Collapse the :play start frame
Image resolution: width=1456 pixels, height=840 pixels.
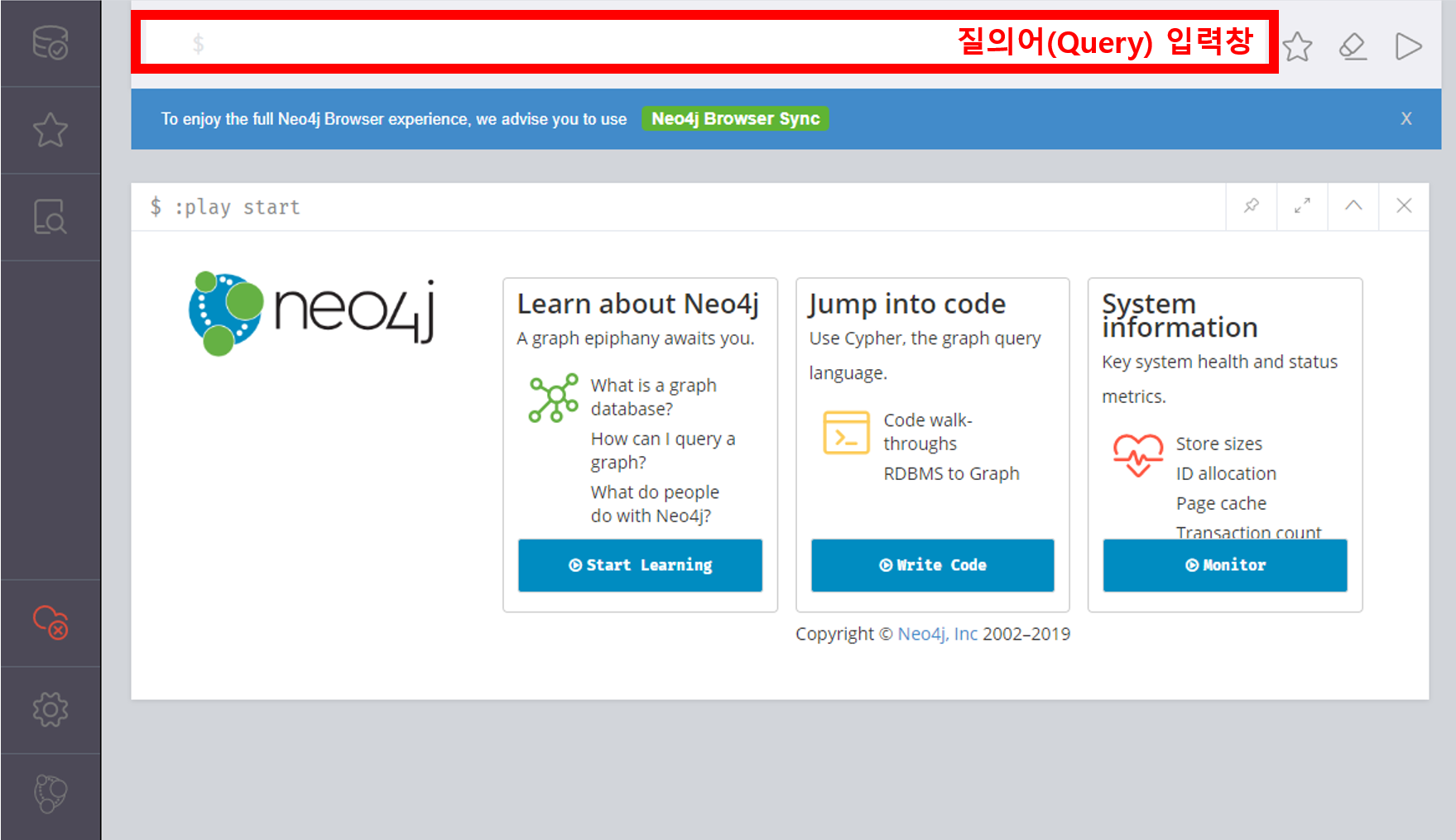(x=1353, y=206)
